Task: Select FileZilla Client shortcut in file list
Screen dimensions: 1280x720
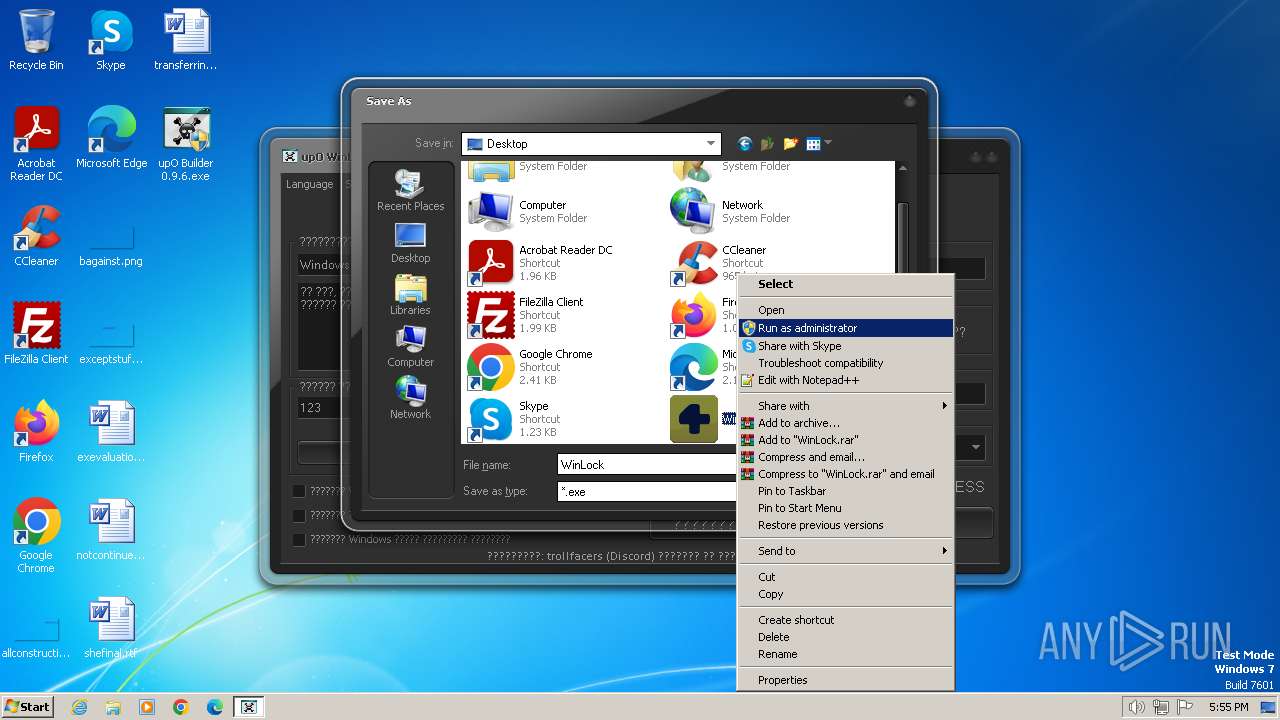Action: click(527, 314)
